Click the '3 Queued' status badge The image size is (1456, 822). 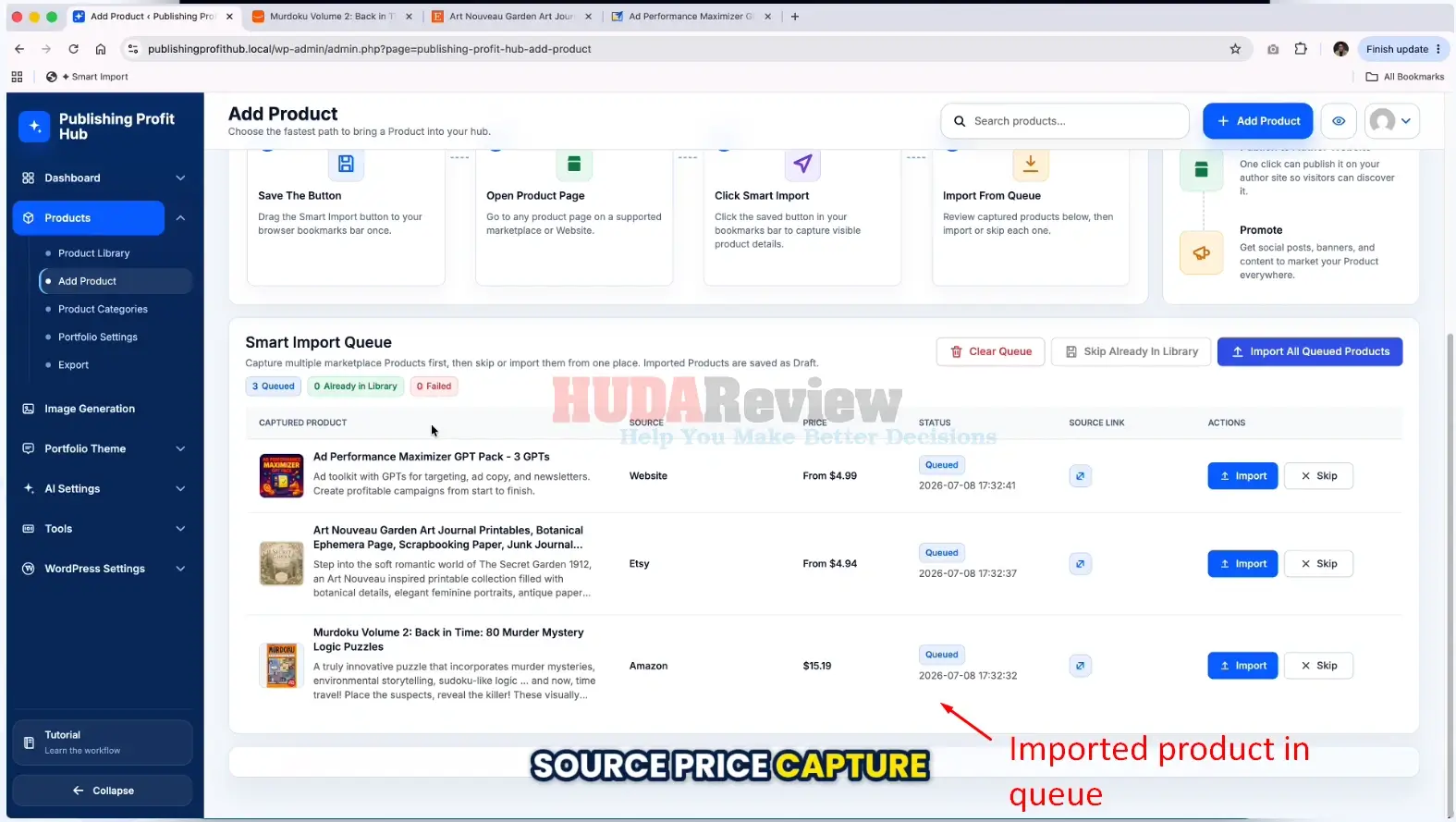[x=274, y=386]
